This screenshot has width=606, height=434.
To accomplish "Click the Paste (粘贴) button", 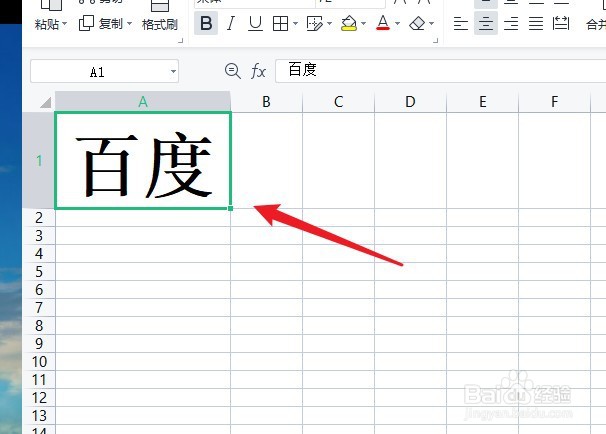I will click(47, 24).
